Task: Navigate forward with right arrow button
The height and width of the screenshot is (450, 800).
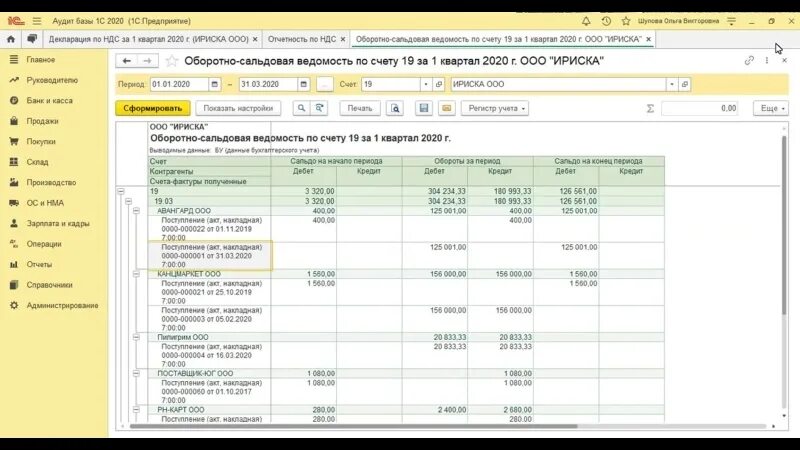Action: [x=147, y=61]
